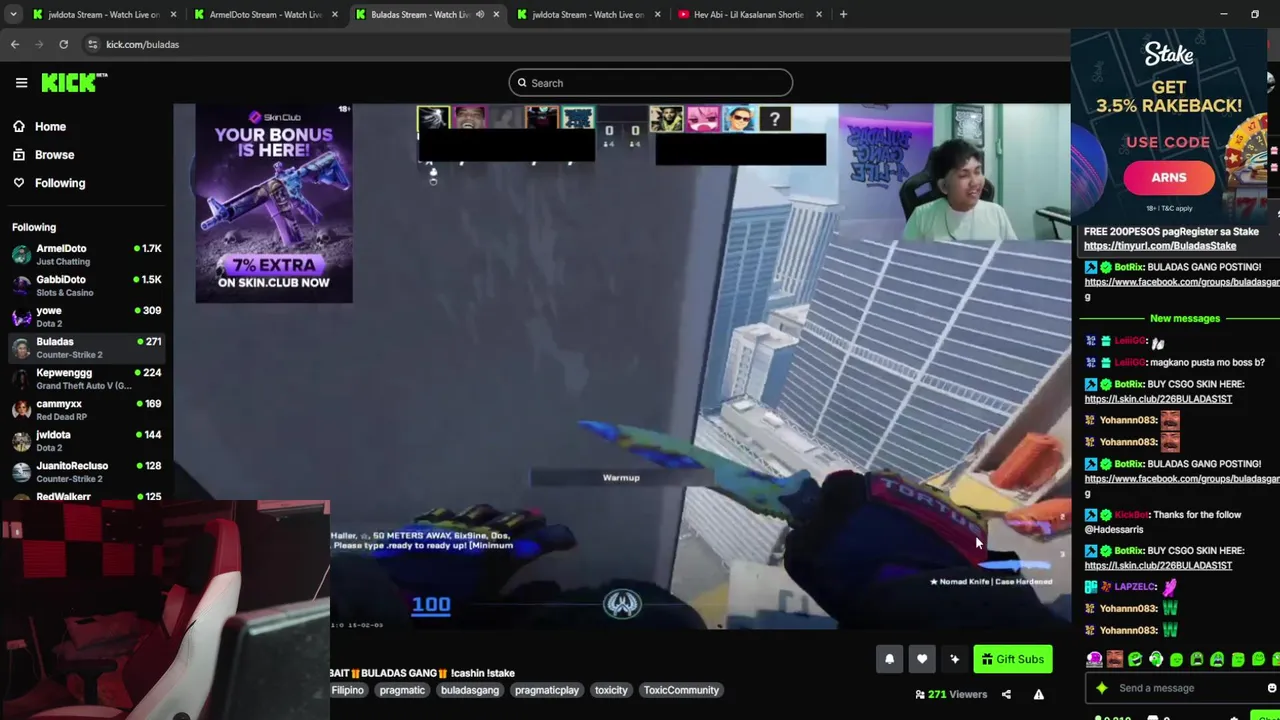Open the emoji picker in chat input
The height and width of the screenshot is (720, 1280).
coord(1272,688)
